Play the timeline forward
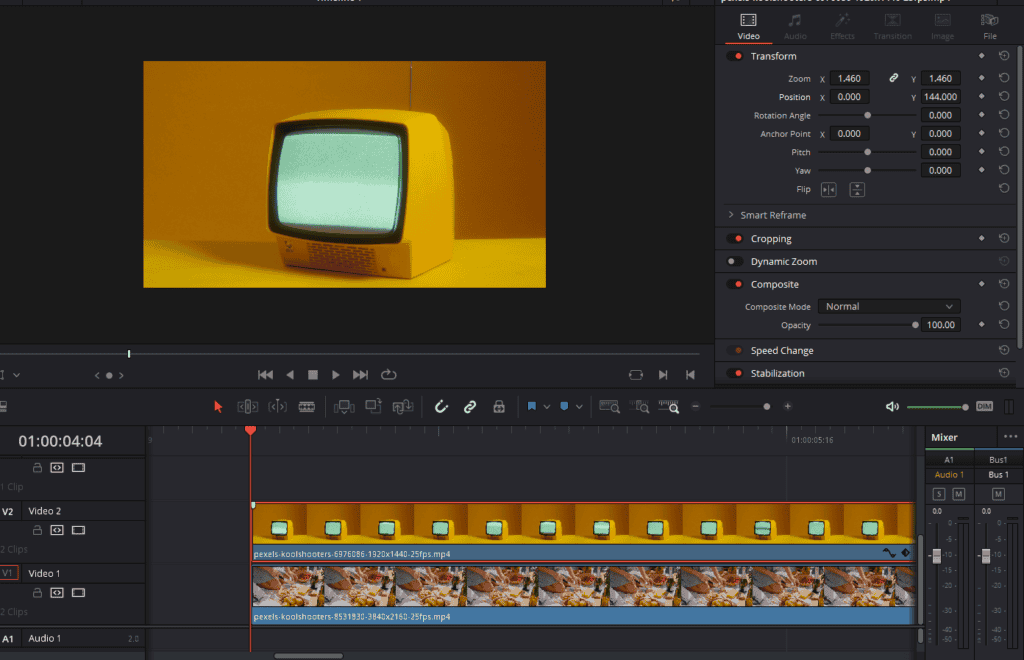 [x=336, y=375]
